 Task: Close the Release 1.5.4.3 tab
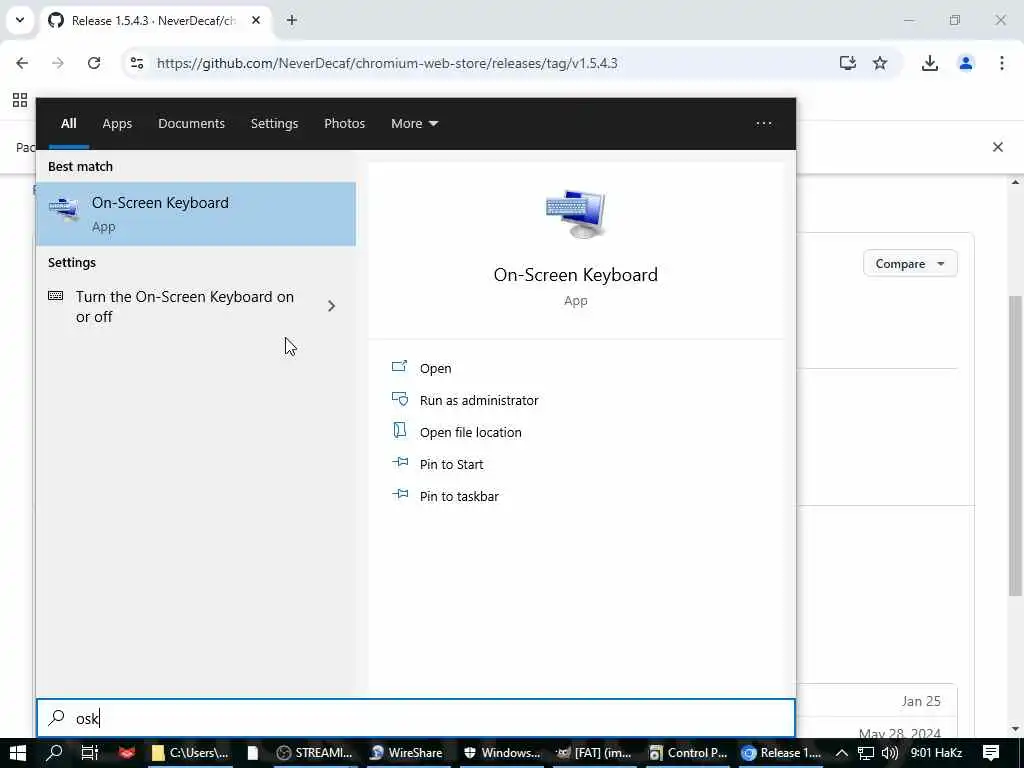point(256,20)
